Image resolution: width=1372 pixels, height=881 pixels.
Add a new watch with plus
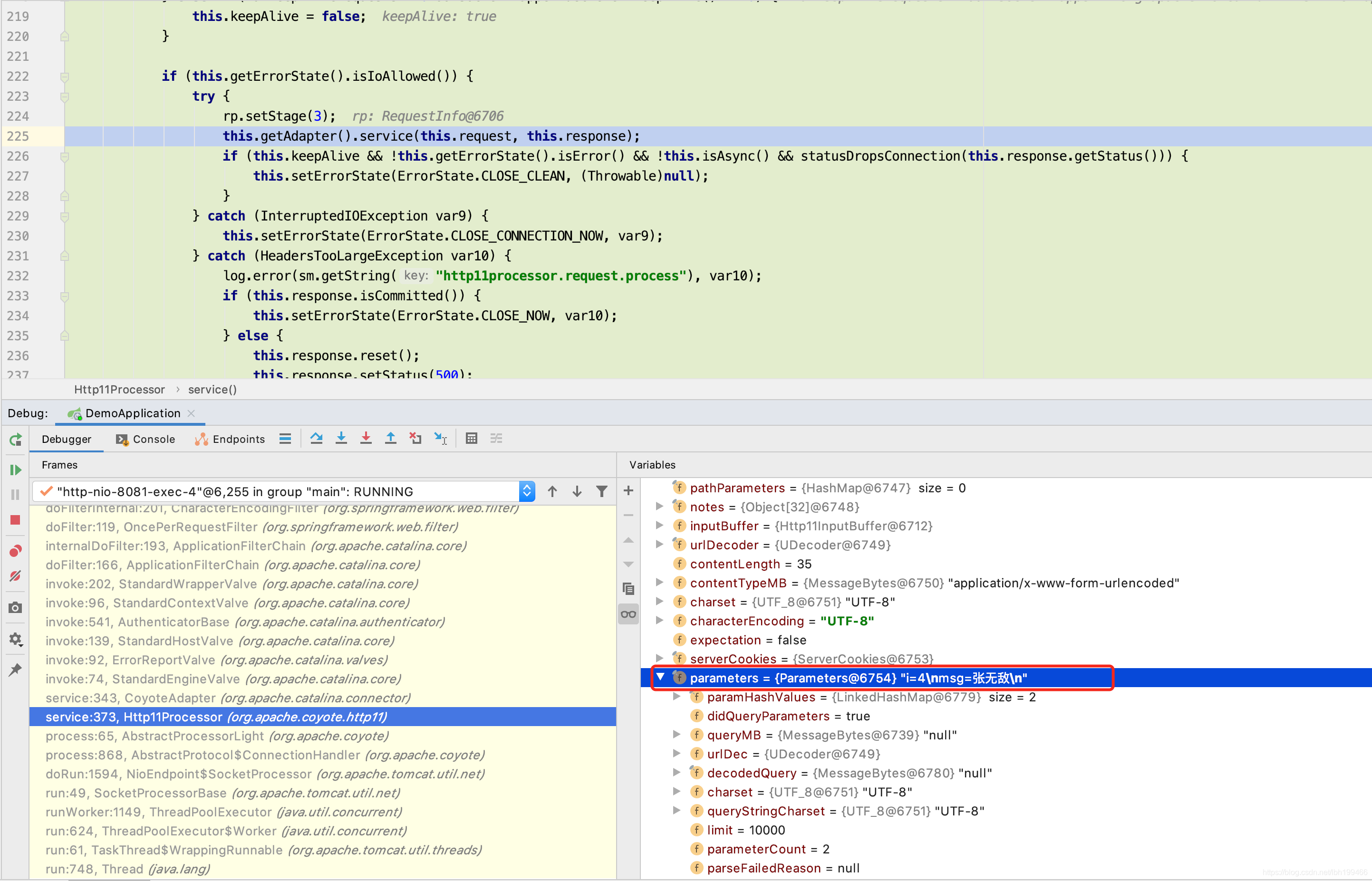(x=628, y=491)
